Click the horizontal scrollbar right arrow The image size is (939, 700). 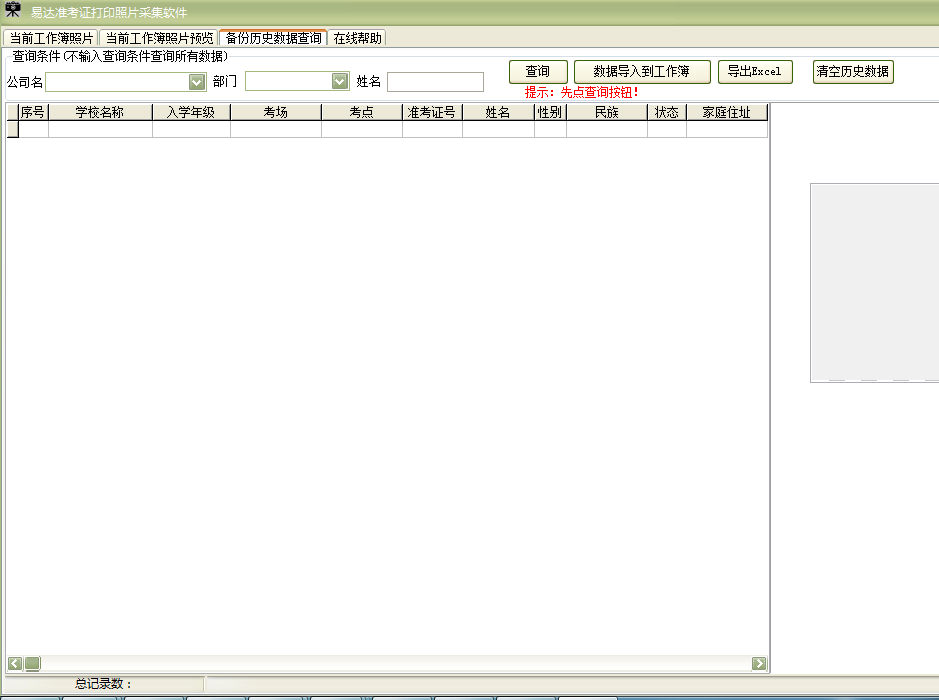click(759, 663)
